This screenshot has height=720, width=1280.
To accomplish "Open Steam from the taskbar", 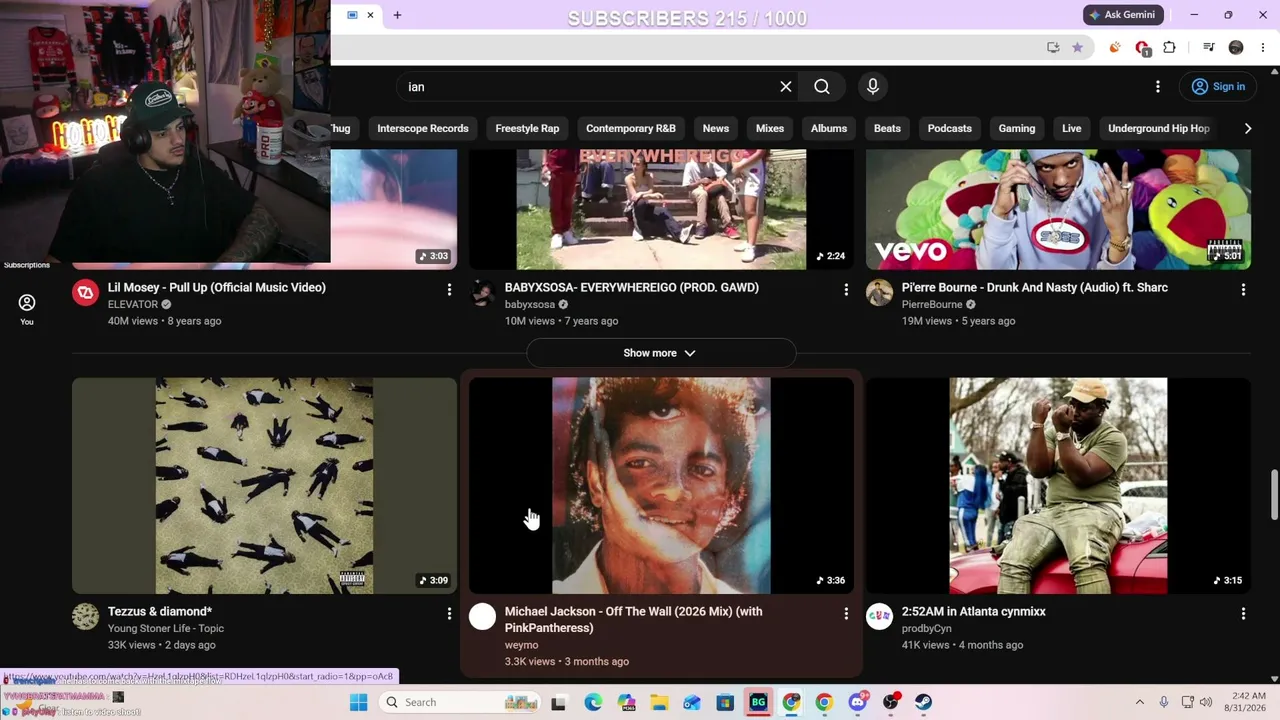I will [x=923, y=702].
